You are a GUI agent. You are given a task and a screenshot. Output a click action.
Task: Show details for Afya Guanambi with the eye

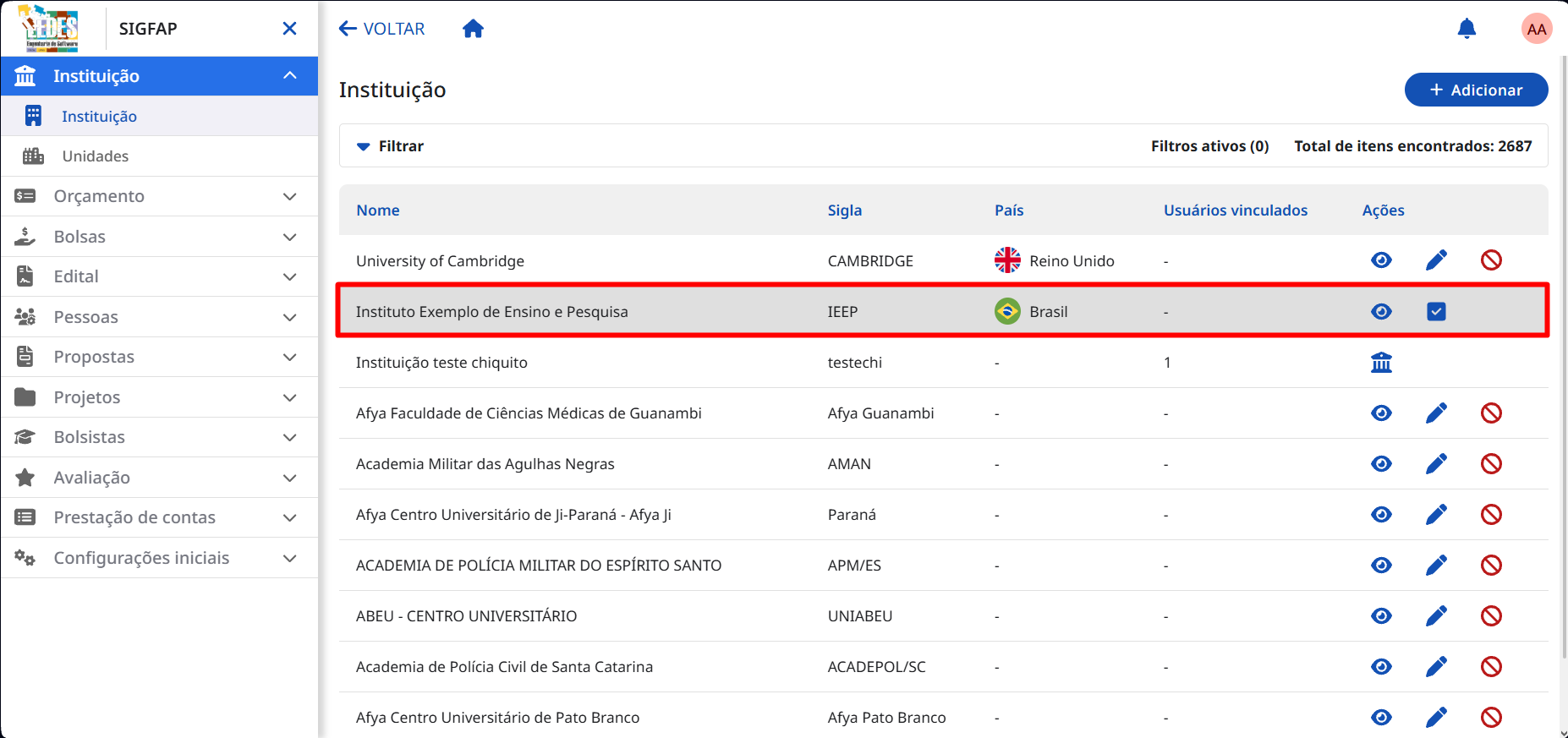pyautogui.click(x=1381, y=413)
